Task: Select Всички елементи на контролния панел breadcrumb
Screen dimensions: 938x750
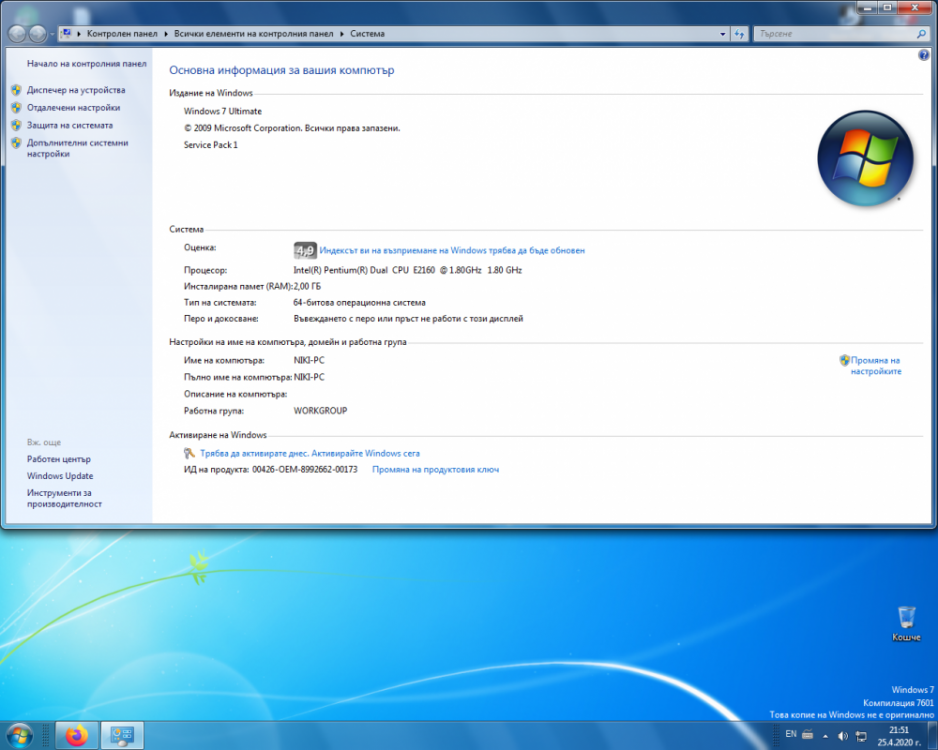Action: [254, 33]
